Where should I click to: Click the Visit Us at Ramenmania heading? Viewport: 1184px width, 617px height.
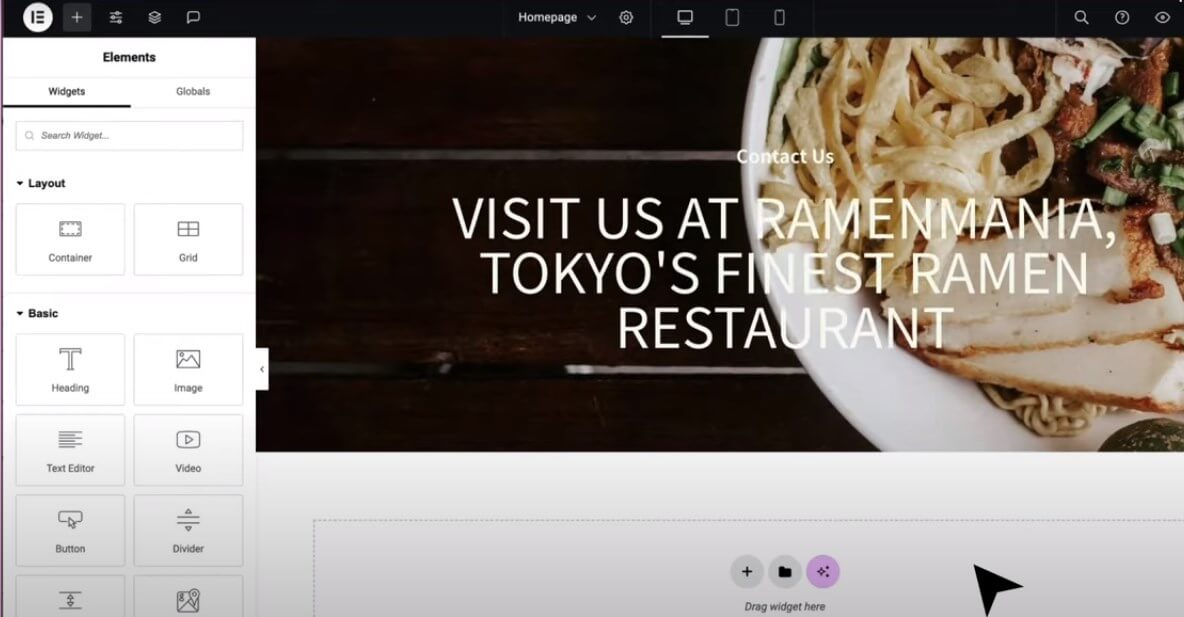tap(784, 273)
